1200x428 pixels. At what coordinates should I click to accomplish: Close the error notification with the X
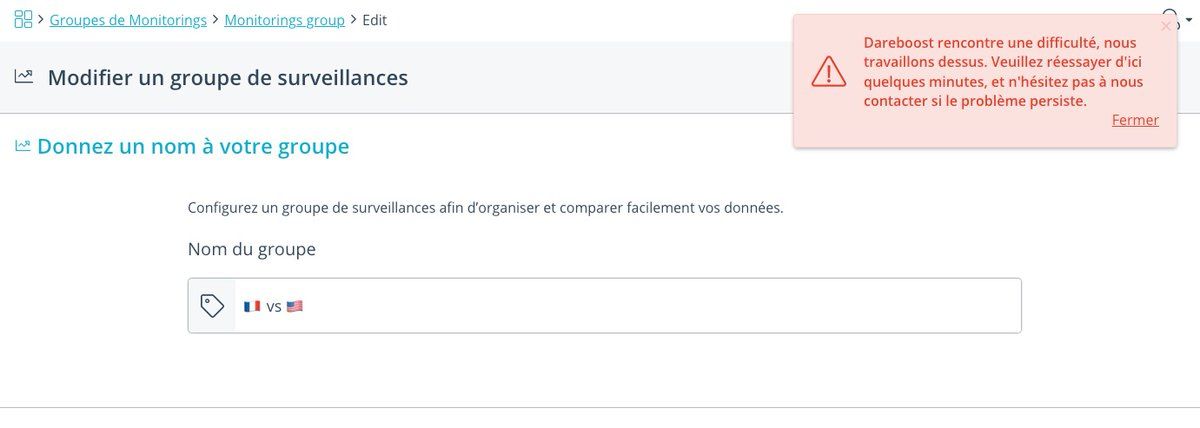pyautogui.click(x=1165, y=26)
